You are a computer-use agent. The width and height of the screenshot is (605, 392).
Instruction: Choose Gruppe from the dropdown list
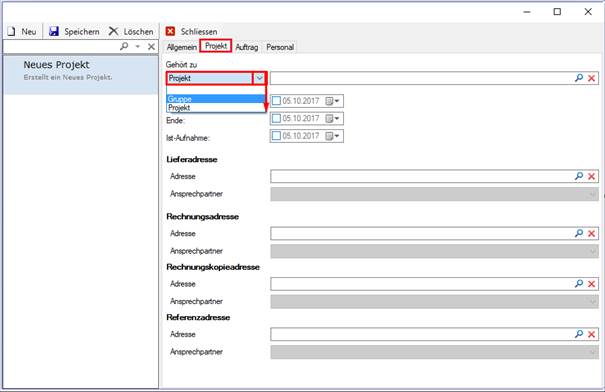(216, 99)
